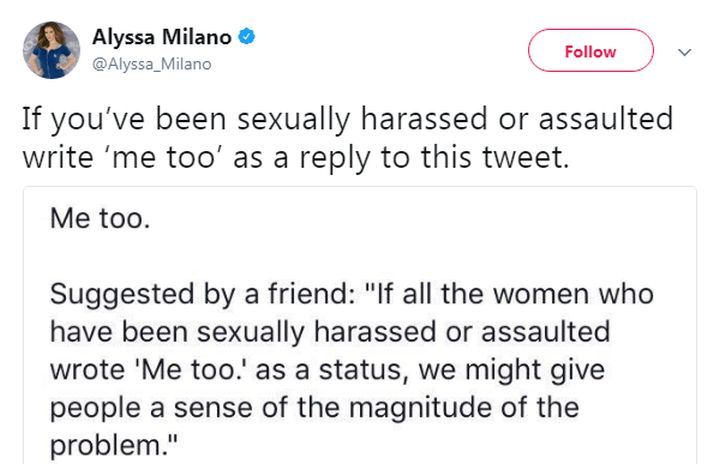Click the tweet's first line about being harassed
720x464 pixels.
pos(346,120)
